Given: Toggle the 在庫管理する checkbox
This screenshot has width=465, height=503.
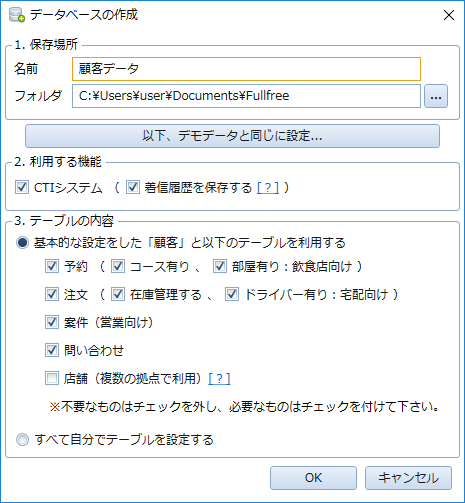Looking at the screenshot, I should tap(118, 294).
